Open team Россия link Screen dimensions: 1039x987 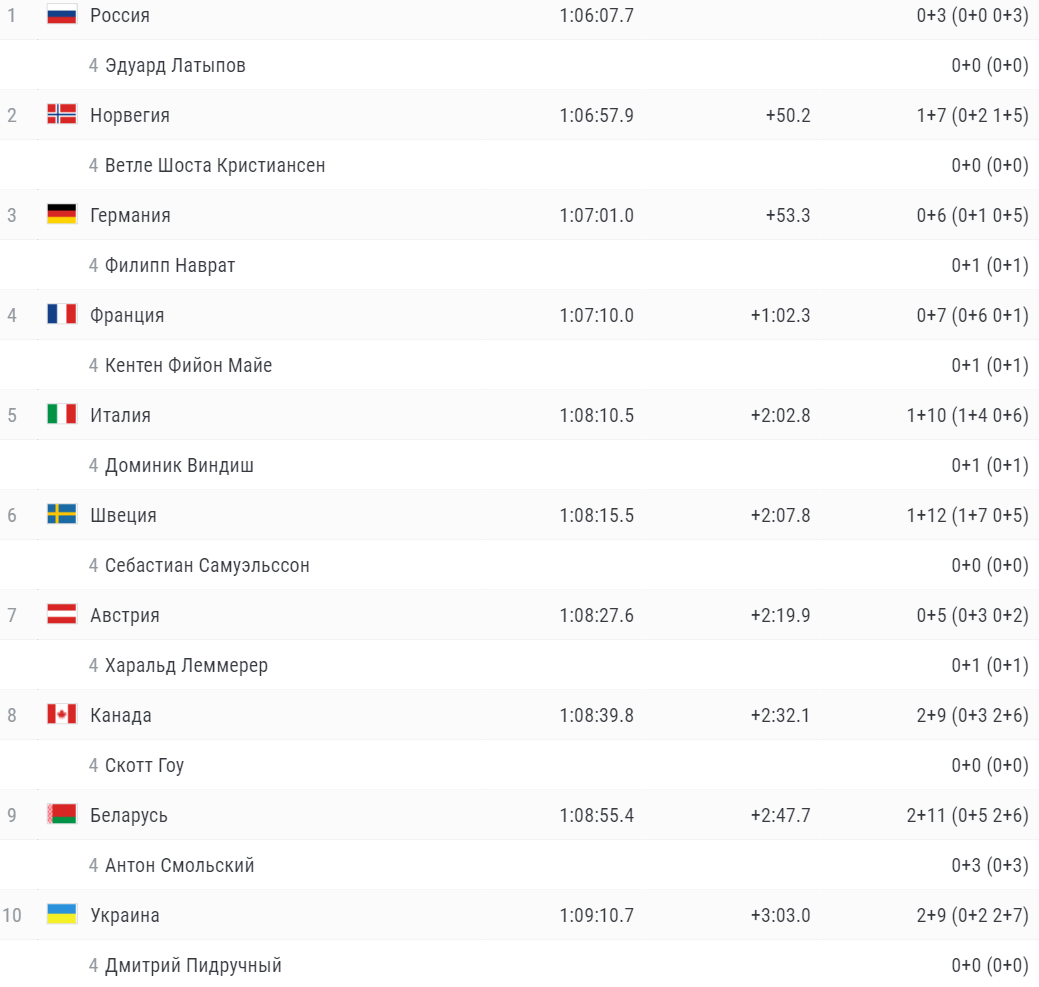point(120,15)
